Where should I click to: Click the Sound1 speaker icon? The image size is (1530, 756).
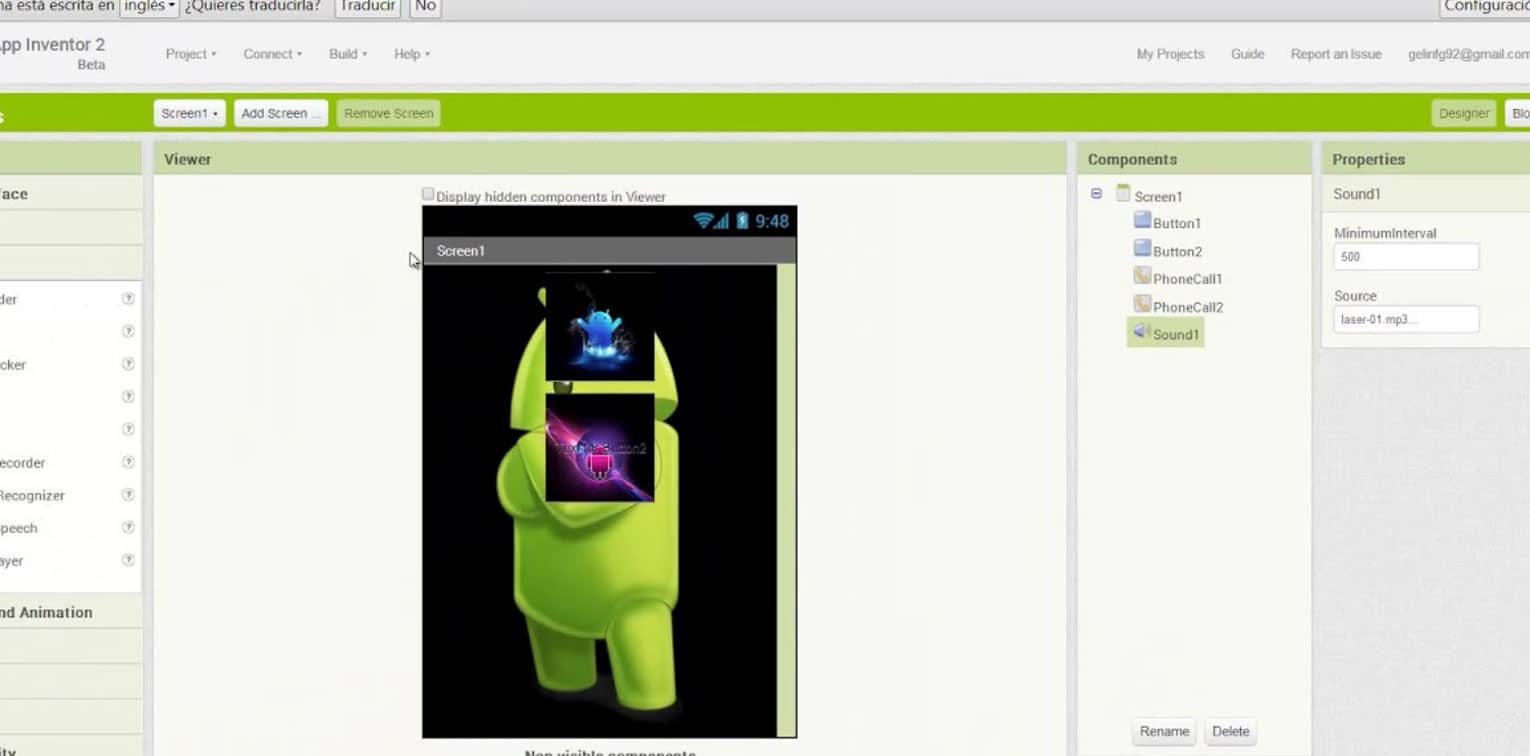(x=1141, y=332)
